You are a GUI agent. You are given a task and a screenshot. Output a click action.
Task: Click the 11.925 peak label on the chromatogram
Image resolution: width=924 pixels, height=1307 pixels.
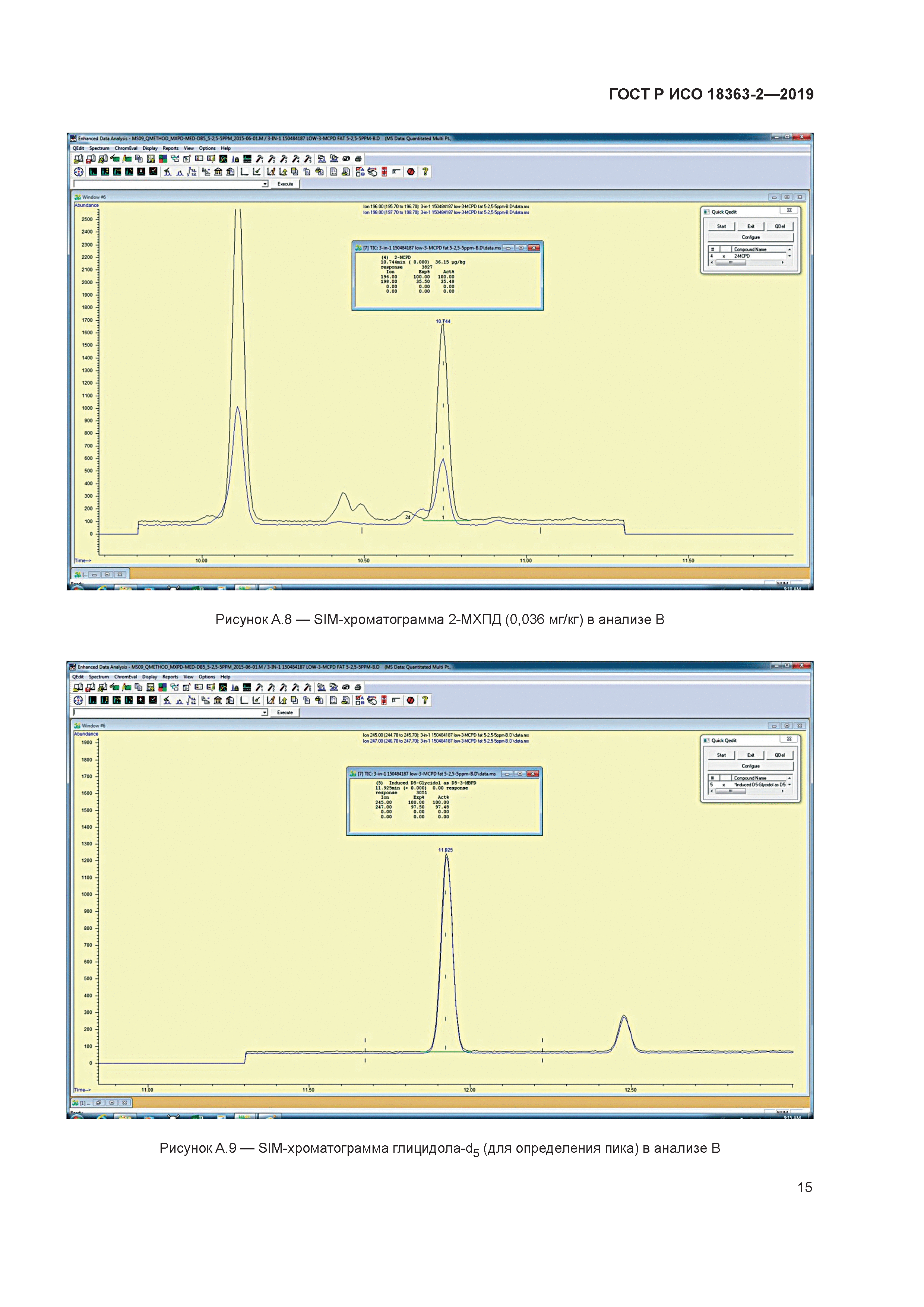click(x=445, y=850)
